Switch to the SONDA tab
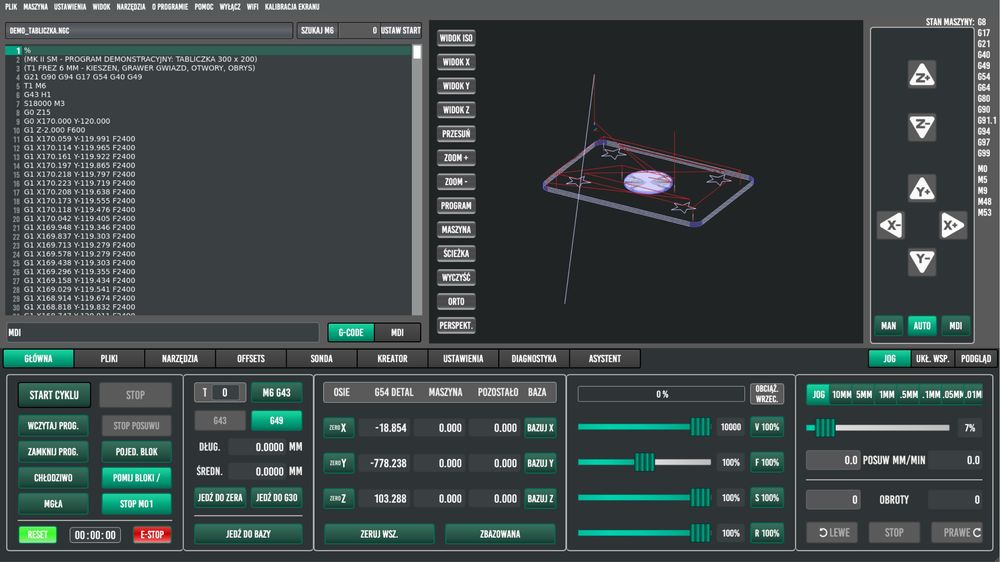The image size is (1000, 562). click(x=321, y=359)
